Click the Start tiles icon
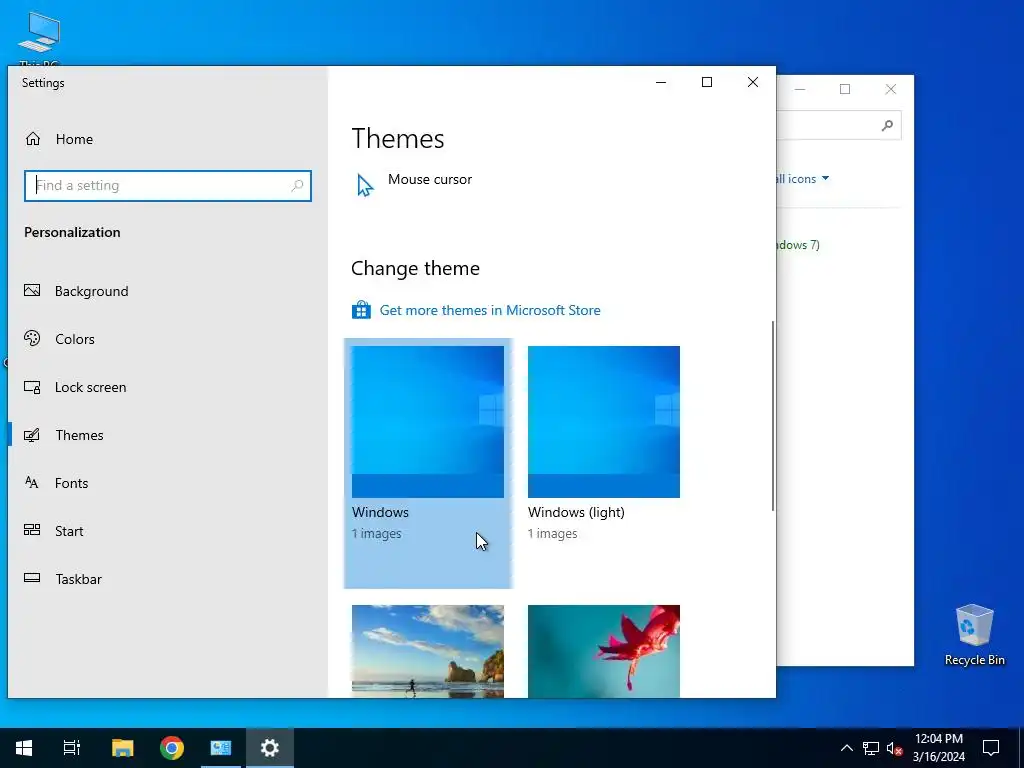 32,530
